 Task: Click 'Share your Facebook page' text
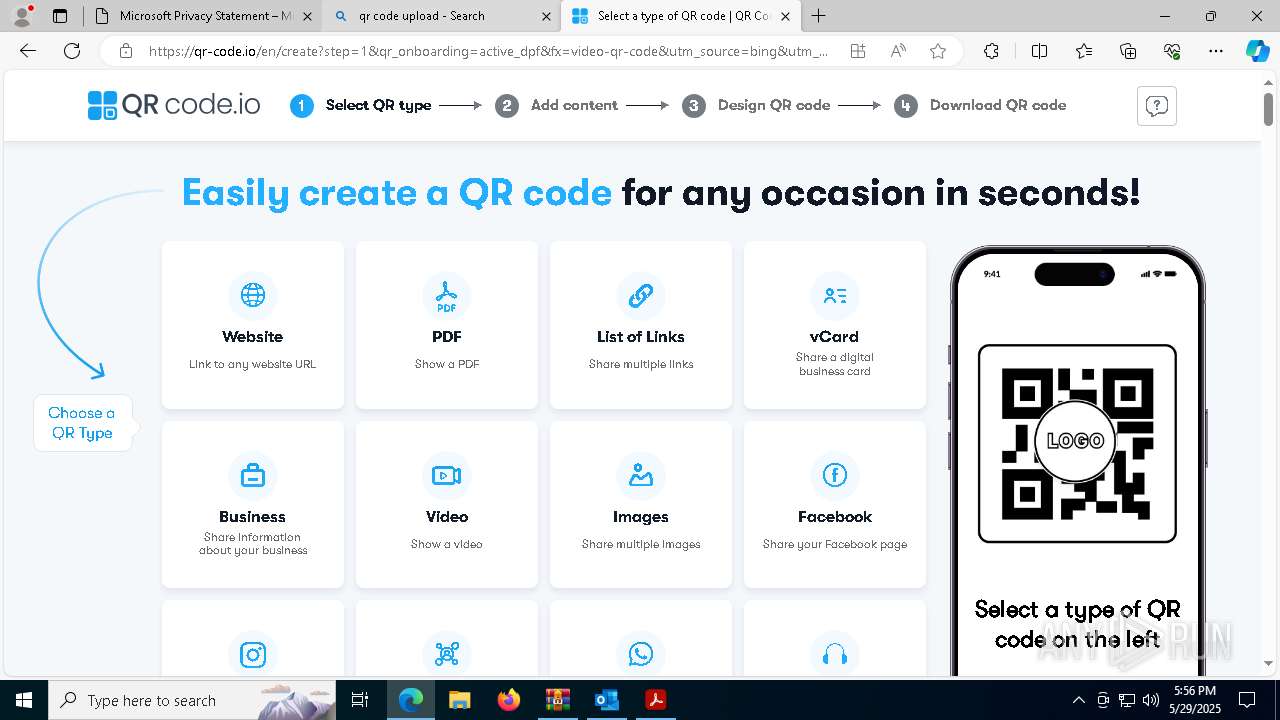[835, 544]
